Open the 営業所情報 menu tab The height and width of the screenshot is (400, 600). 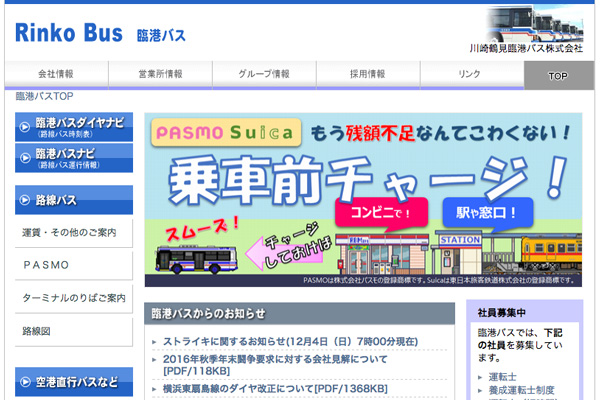pyautogui.click(x=160, y=74)
